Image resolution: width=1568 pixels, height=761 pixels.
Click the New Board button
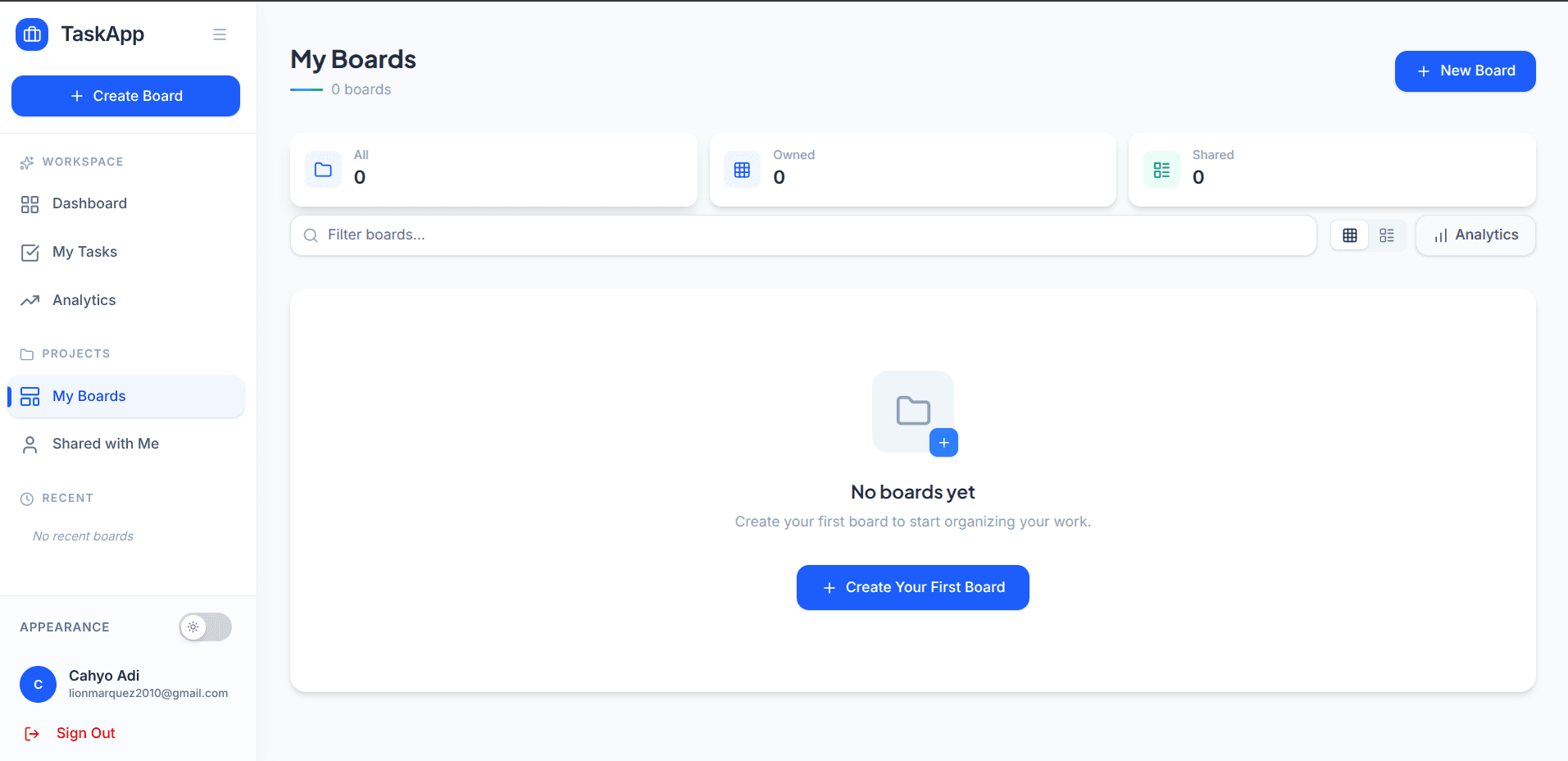[x=1465, y=71]
